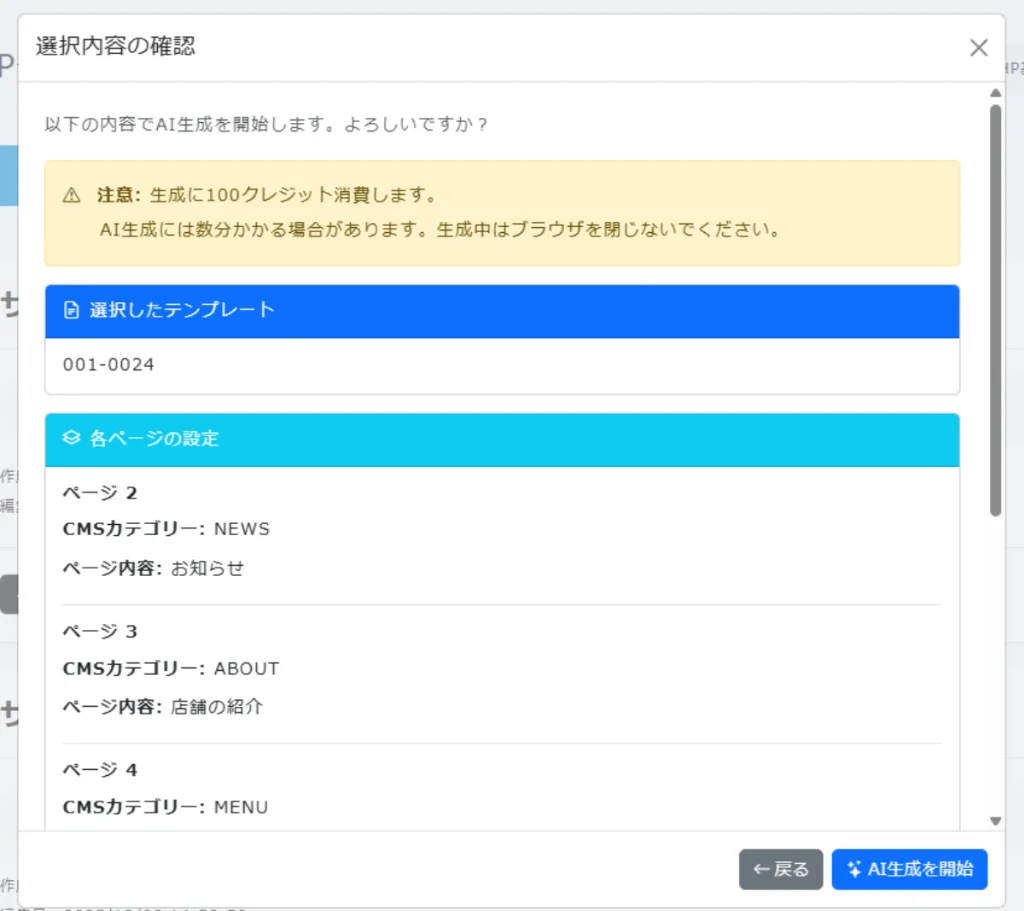The width and height of the screenshot is (1024, 911).
Task: Go back with the ← 戻る button
Action: [780, 869]
